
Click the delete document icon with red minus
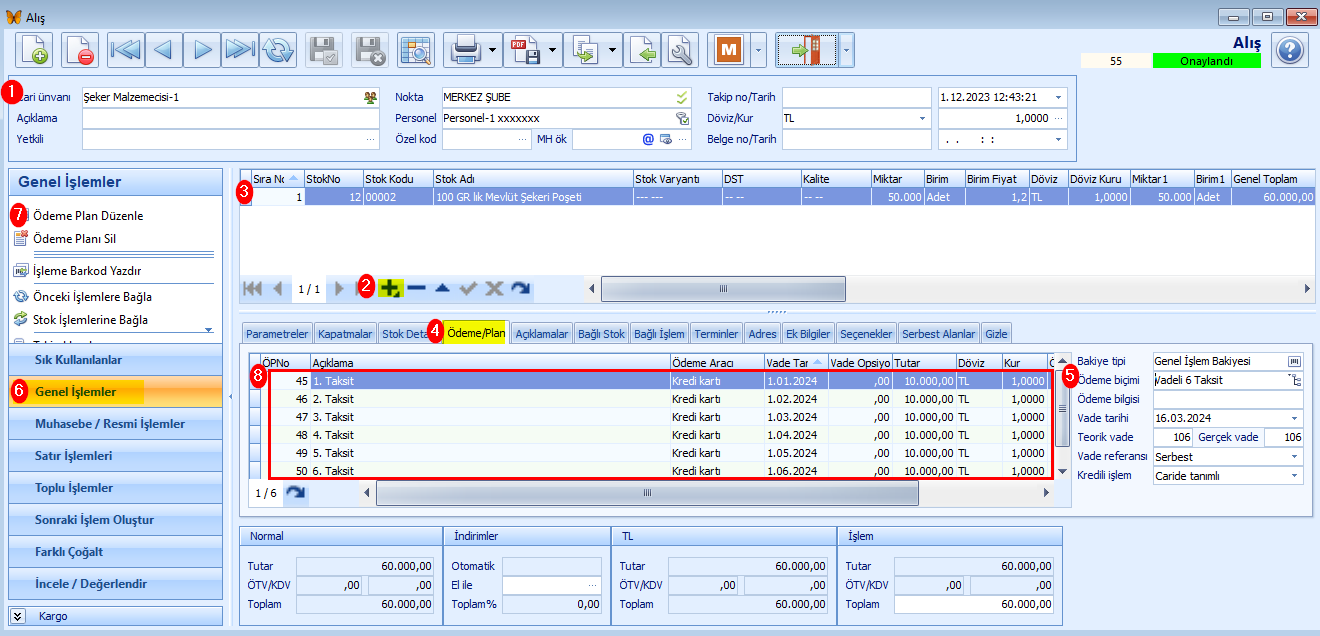pyautogui.click(x=79, y=49)
